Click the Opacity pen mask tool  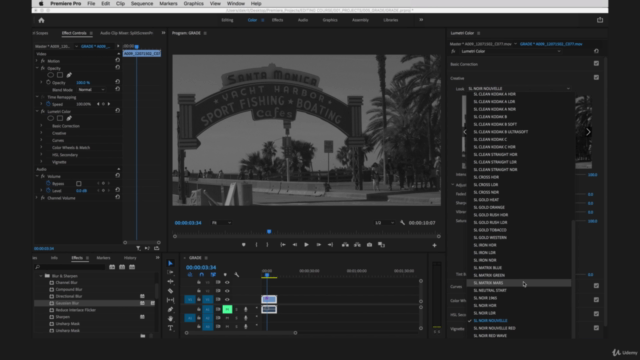(x=69, y=75)
